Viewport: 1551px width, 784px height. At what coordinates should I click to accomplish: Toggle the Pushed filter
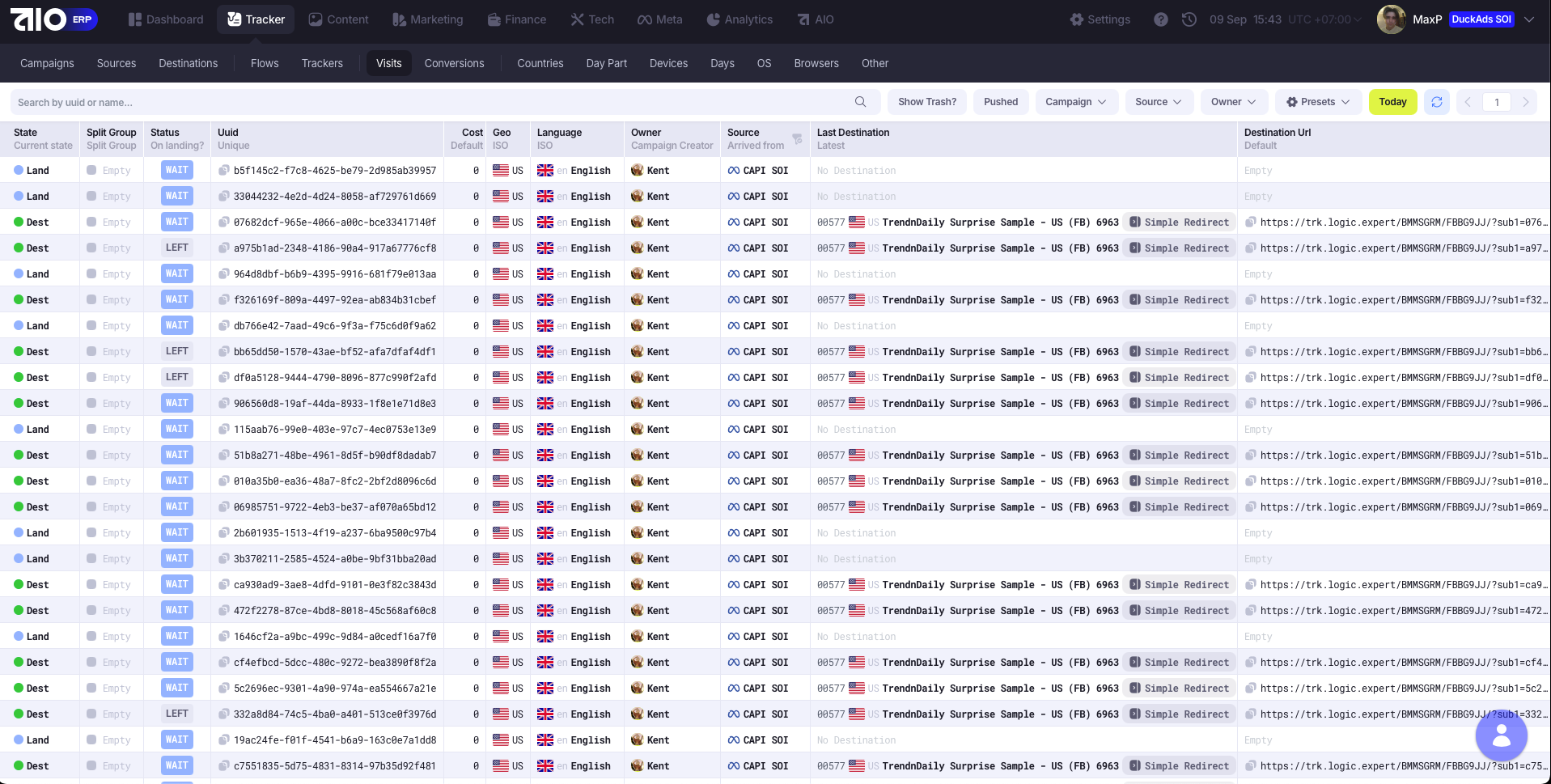tap(1001, 102)
